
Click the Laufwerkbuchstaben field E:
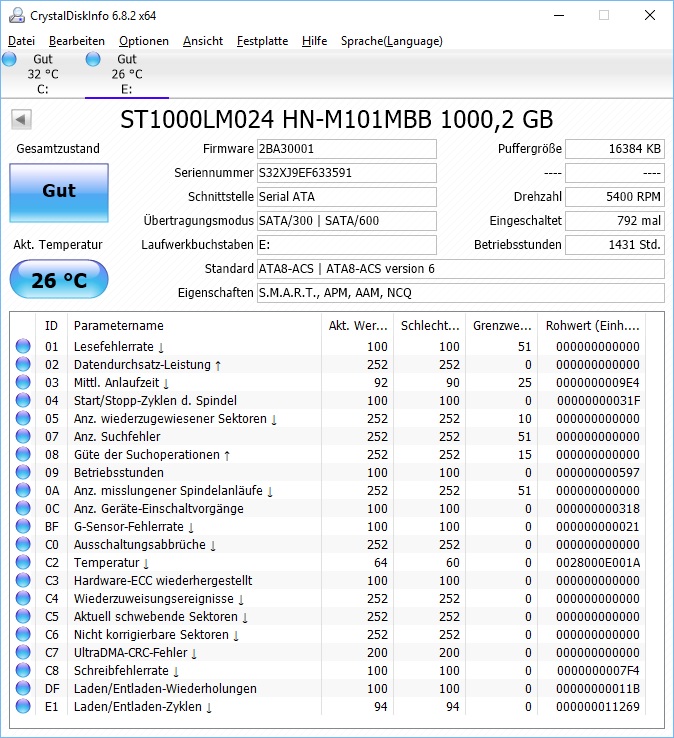click(346, 245)
